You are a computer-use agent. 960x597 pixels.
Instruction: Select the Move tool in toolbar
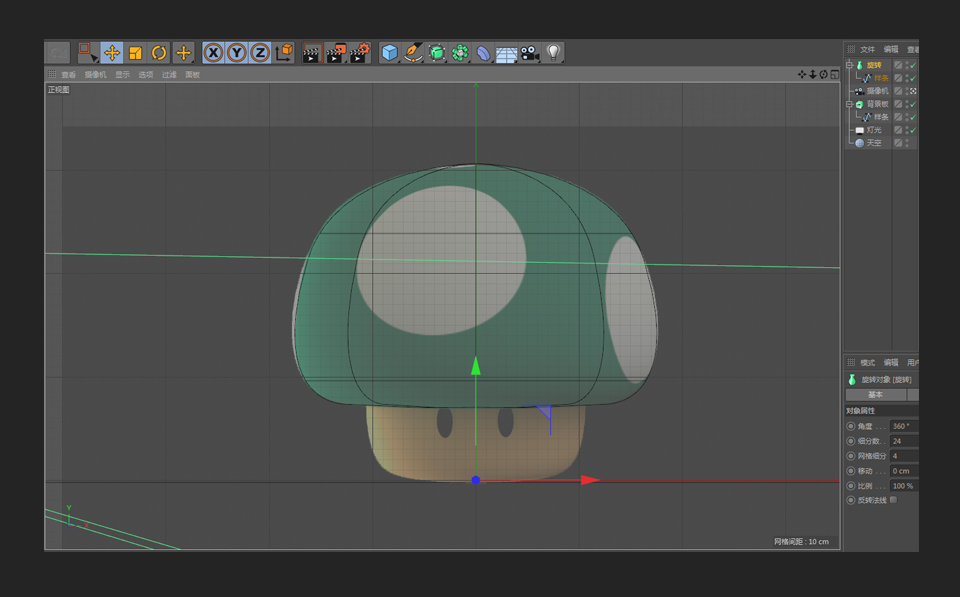tap(112, 53)
